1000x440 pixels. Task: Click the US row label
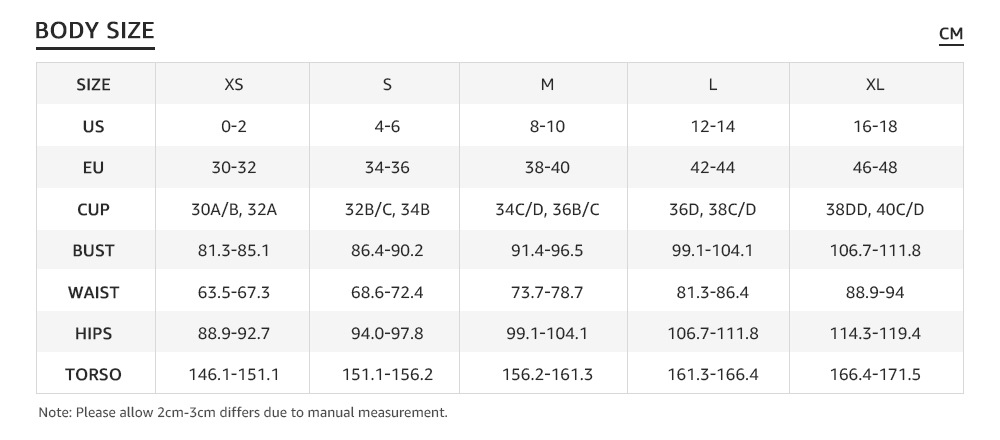click(93, 127)
